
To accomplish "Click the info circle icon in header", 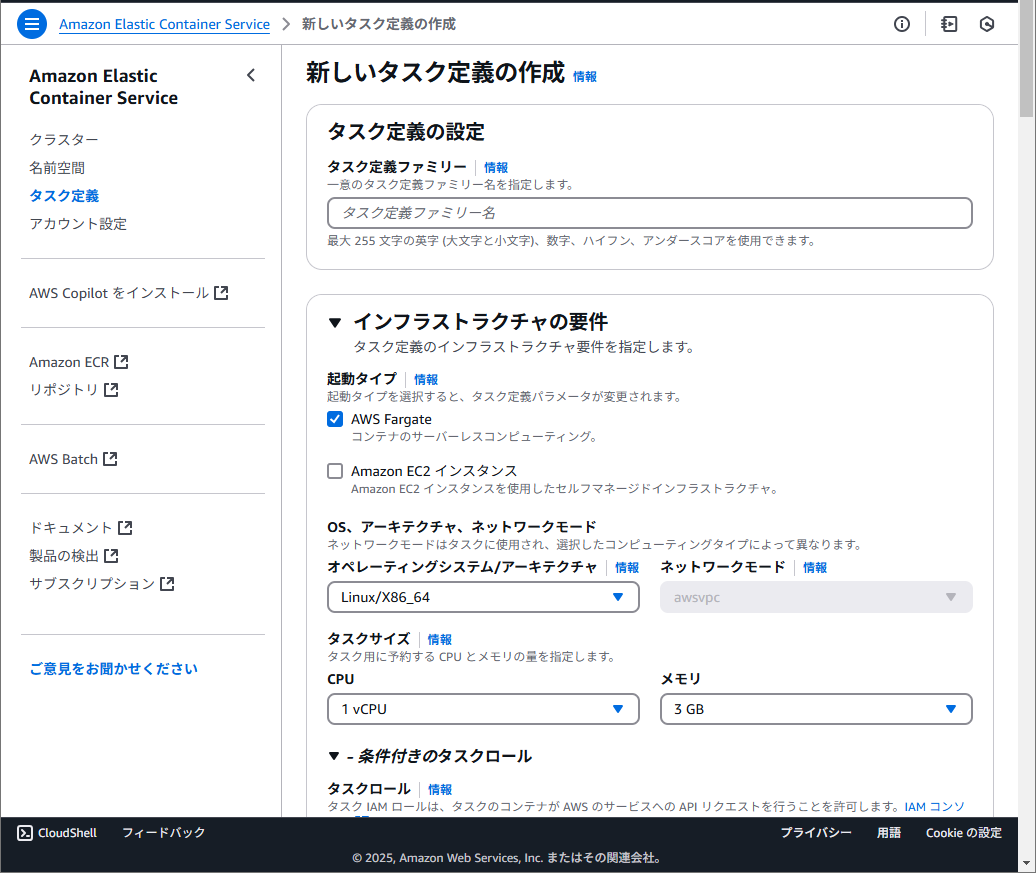I will 902,24.
